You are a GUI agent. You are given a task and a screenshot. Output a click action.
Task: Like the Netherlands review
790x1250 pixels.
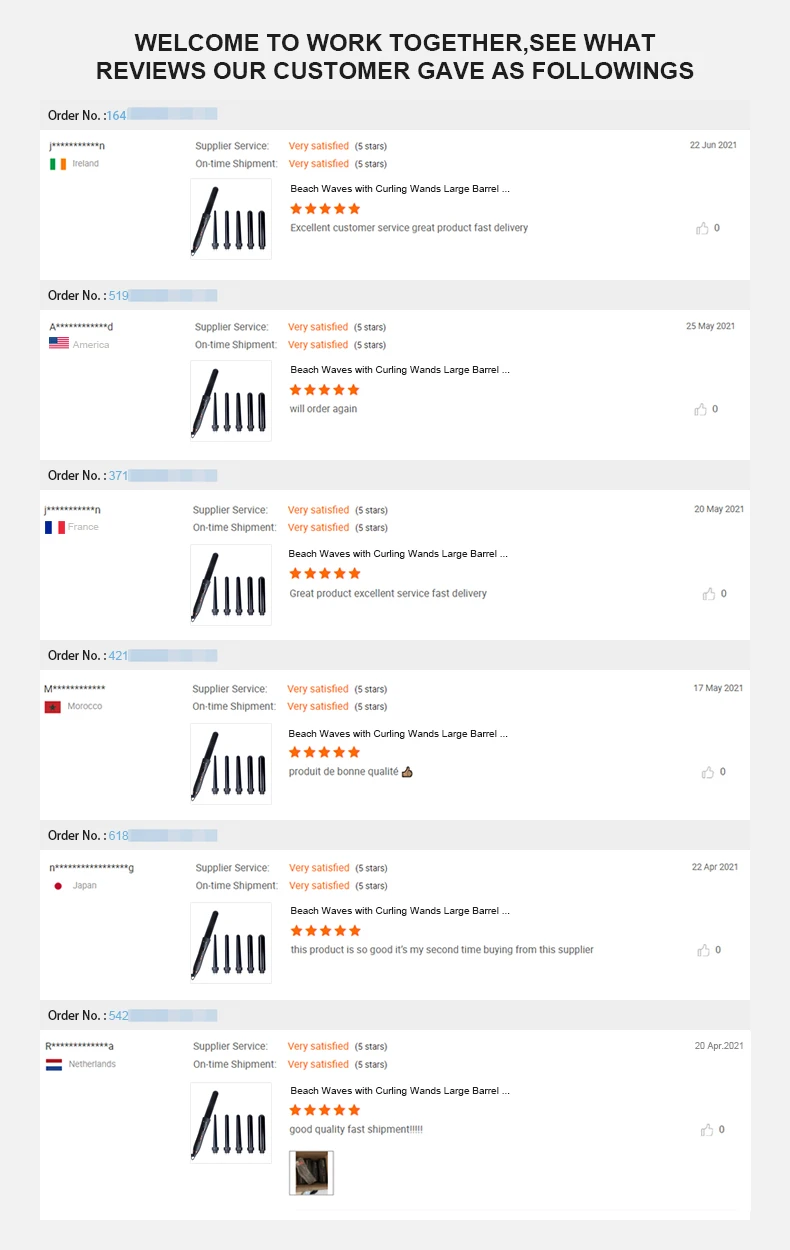tap(707, 1130)
